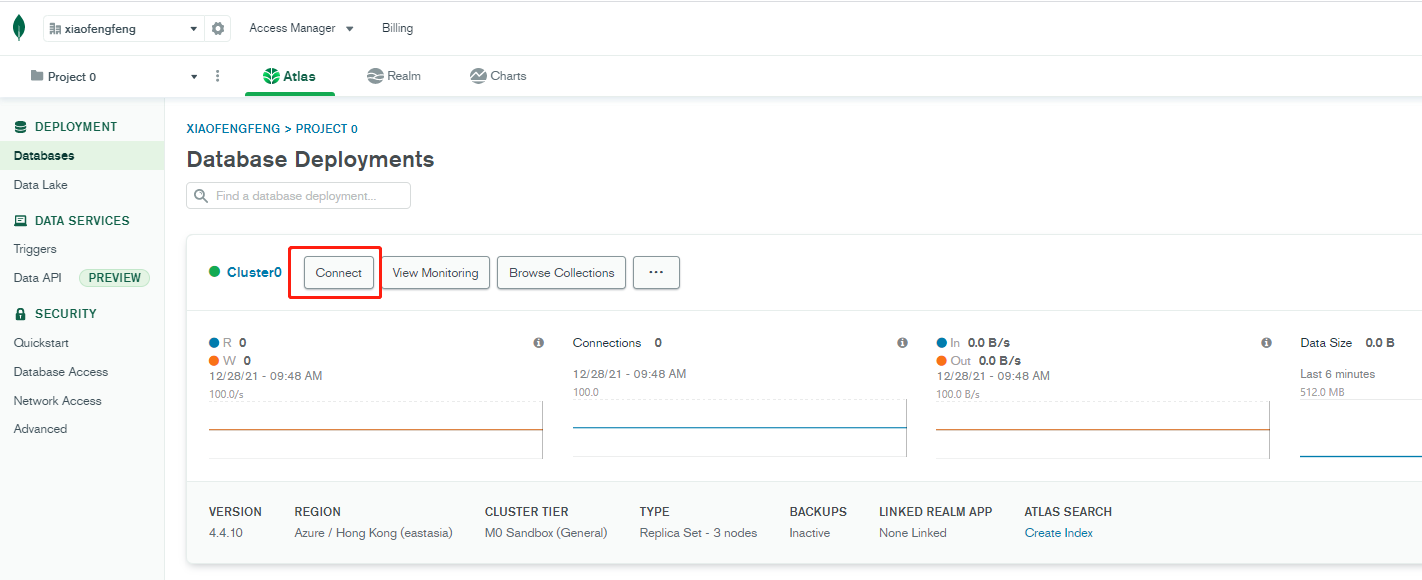This screenshot has height=580, width=1422.
Task: Click the Data Services section icon
Action: 21,221
